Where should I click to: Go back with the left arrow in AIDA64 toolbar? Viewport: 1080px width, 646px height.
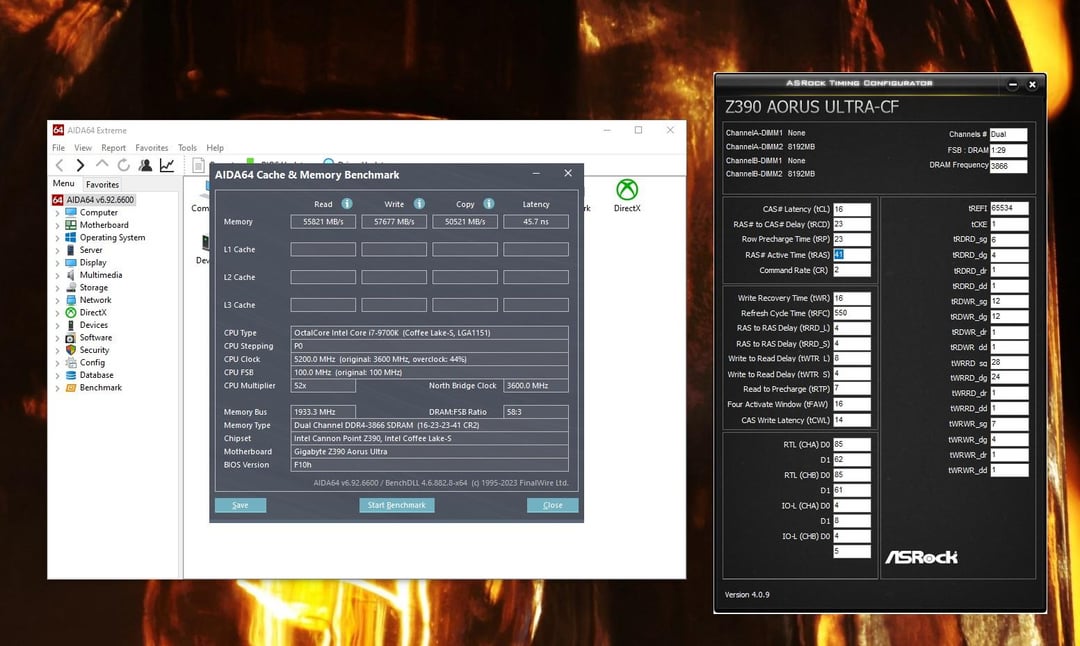tap(59, 165)
